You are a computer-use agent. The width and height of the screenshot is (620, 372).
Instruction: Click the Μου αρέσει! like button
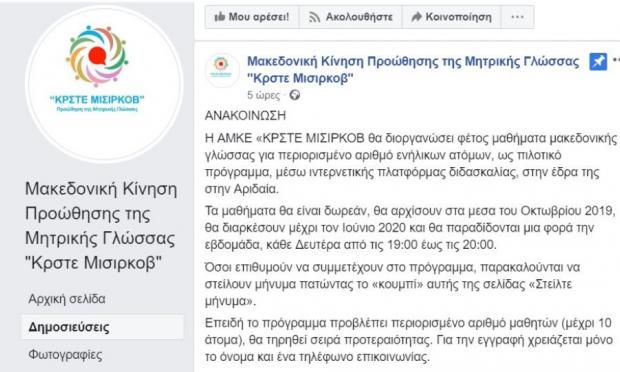(252, 17)
